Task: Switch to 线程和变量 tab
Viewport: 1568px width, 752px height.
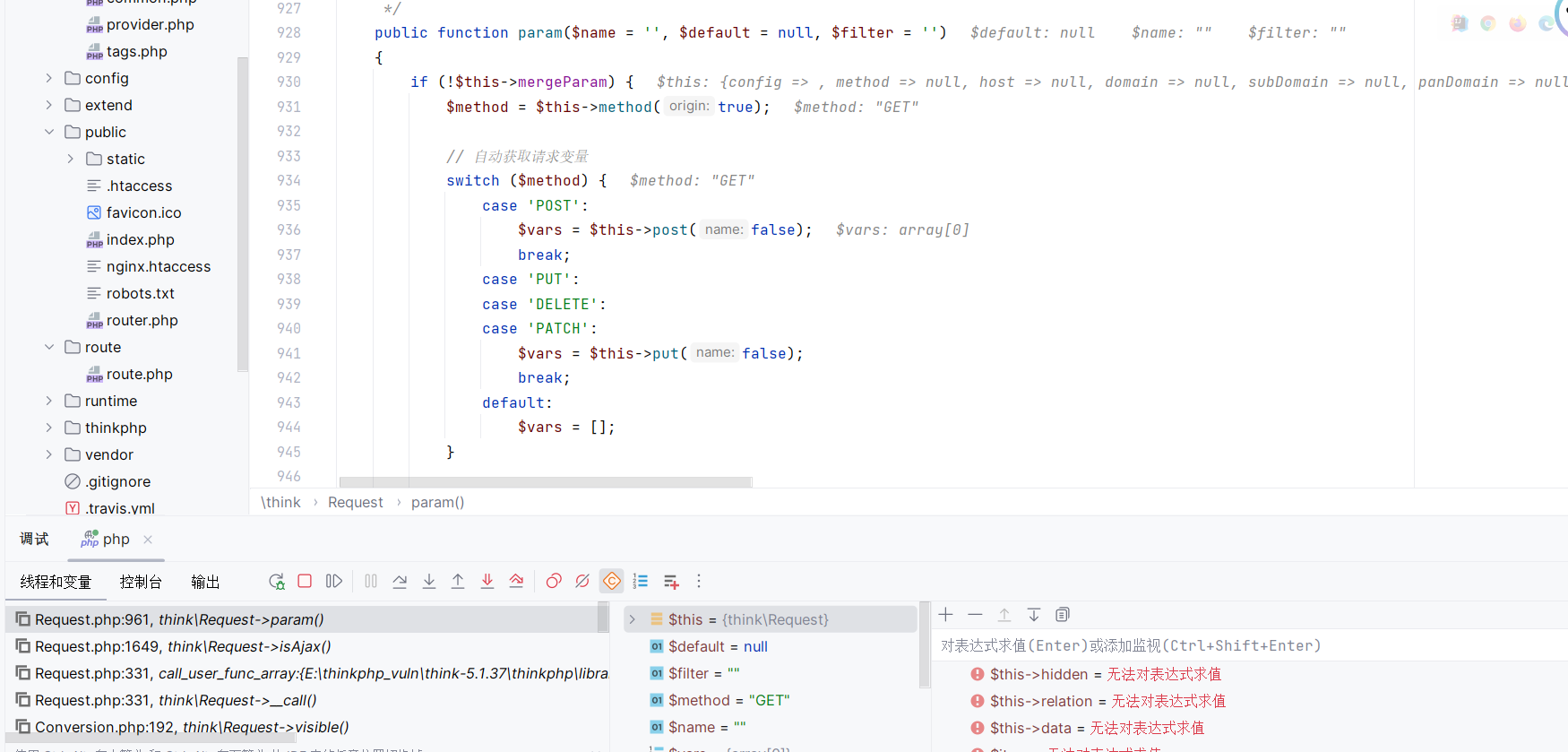Action: point(56,582)
